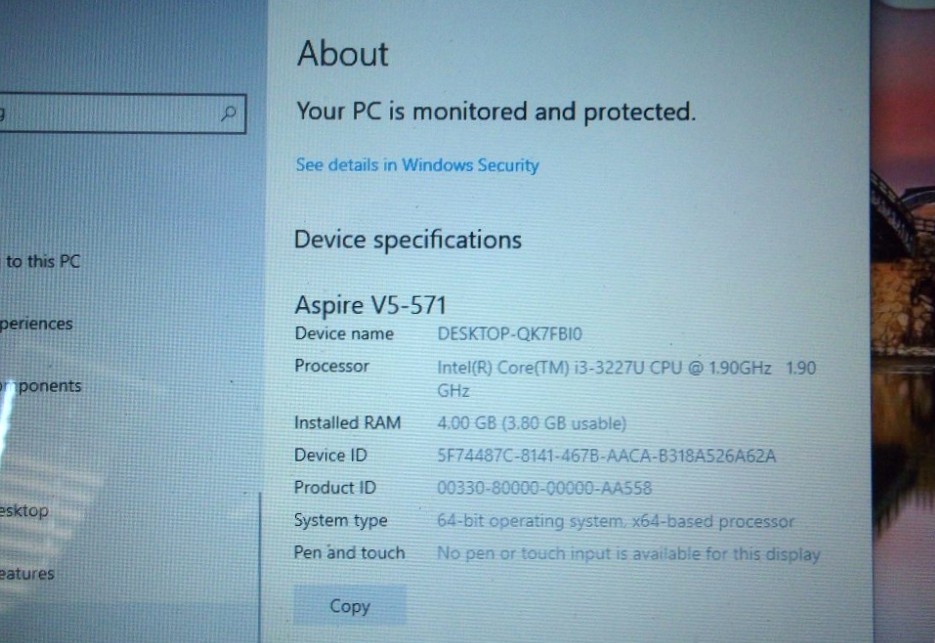The width and height of the screenshot is (935, 643).
Task: Click the magnifier icon in the settings search box
Action: point(229,113)
